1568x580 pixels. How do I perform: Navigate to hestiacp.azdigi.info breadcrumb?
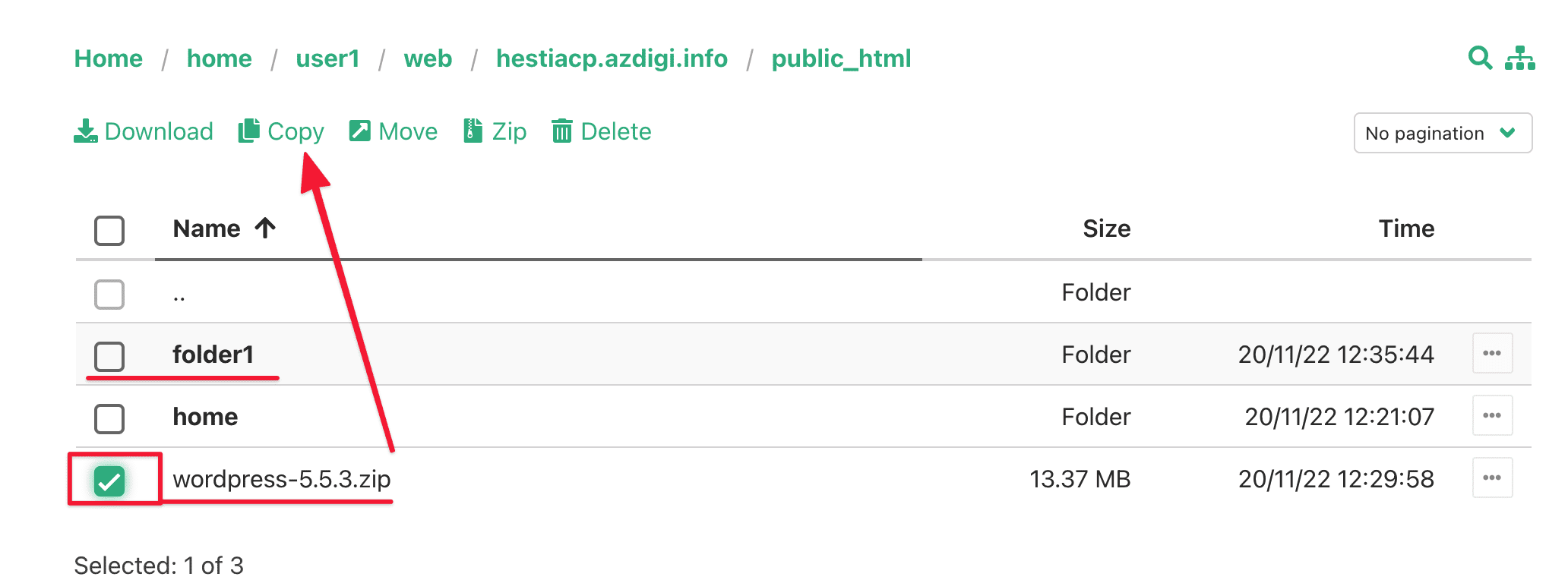(x=612, y=58)
